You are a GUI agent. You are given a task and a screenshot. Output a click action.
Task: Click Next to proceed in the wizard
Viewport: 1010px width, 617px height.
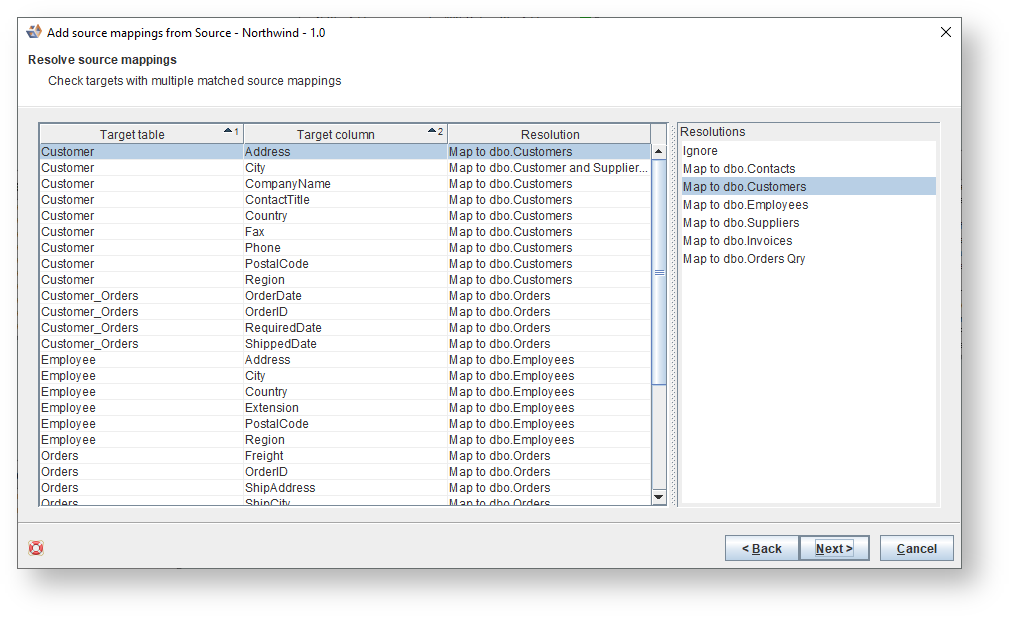tap(834, 548)
